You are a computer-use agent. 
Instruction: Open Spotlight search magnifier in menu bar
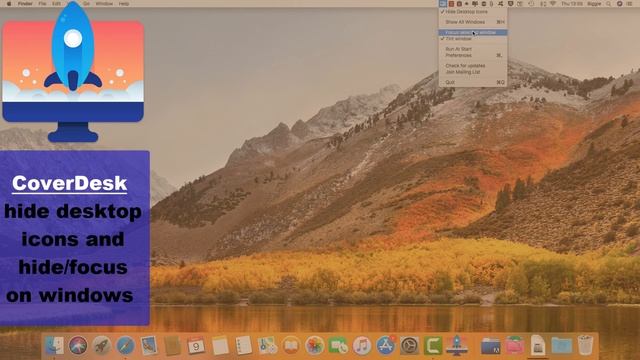click(x=609, y=4)
